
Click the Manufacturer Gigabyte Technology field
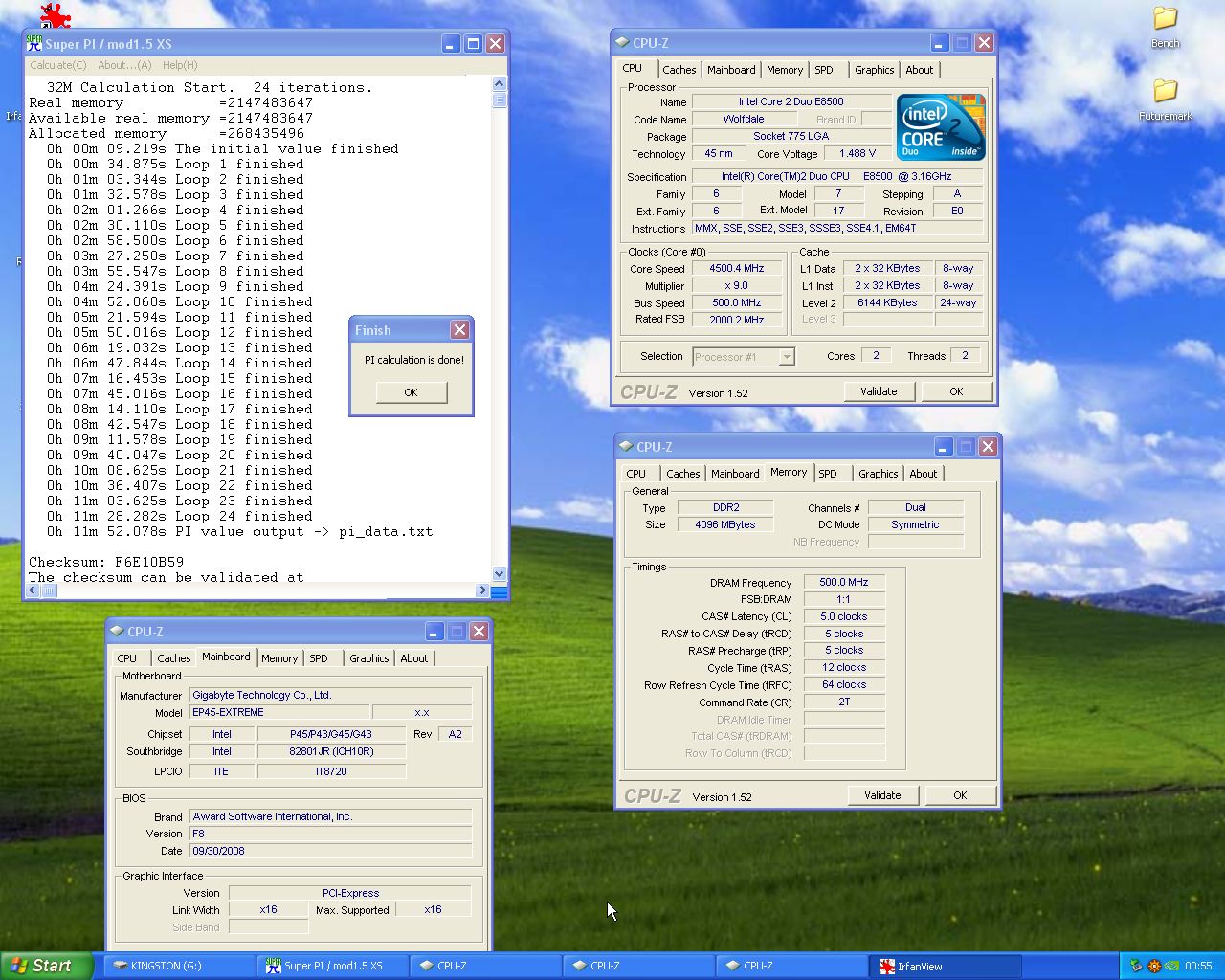[x=330, y=695]
